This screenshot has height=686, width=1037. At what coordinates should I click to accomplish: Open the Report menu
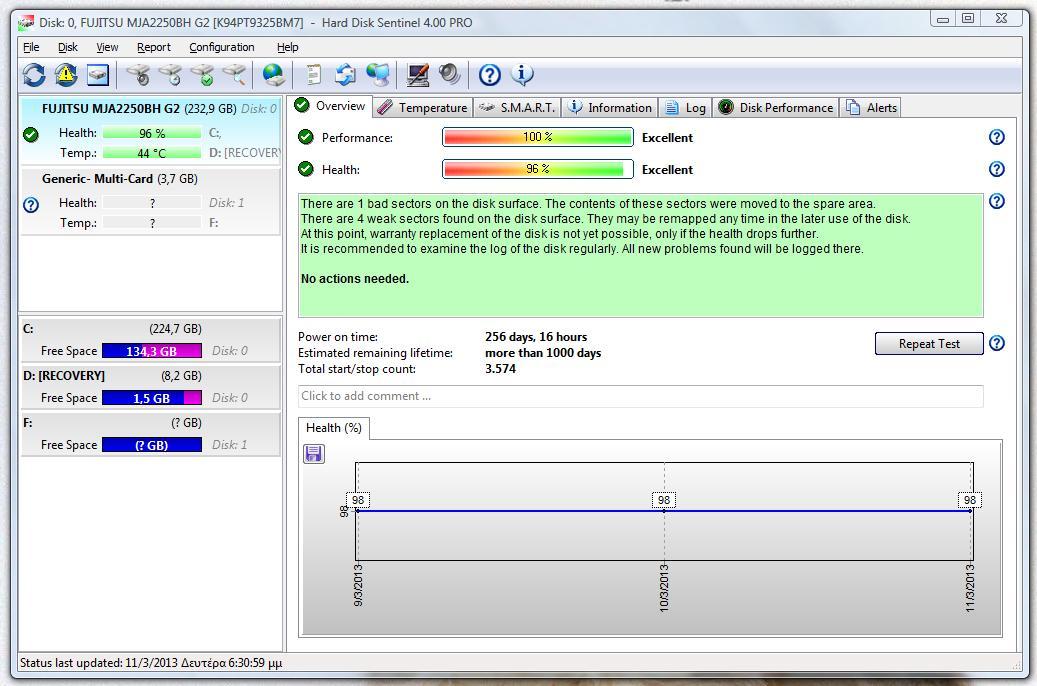pyautogui.click(x=153, y=47)
